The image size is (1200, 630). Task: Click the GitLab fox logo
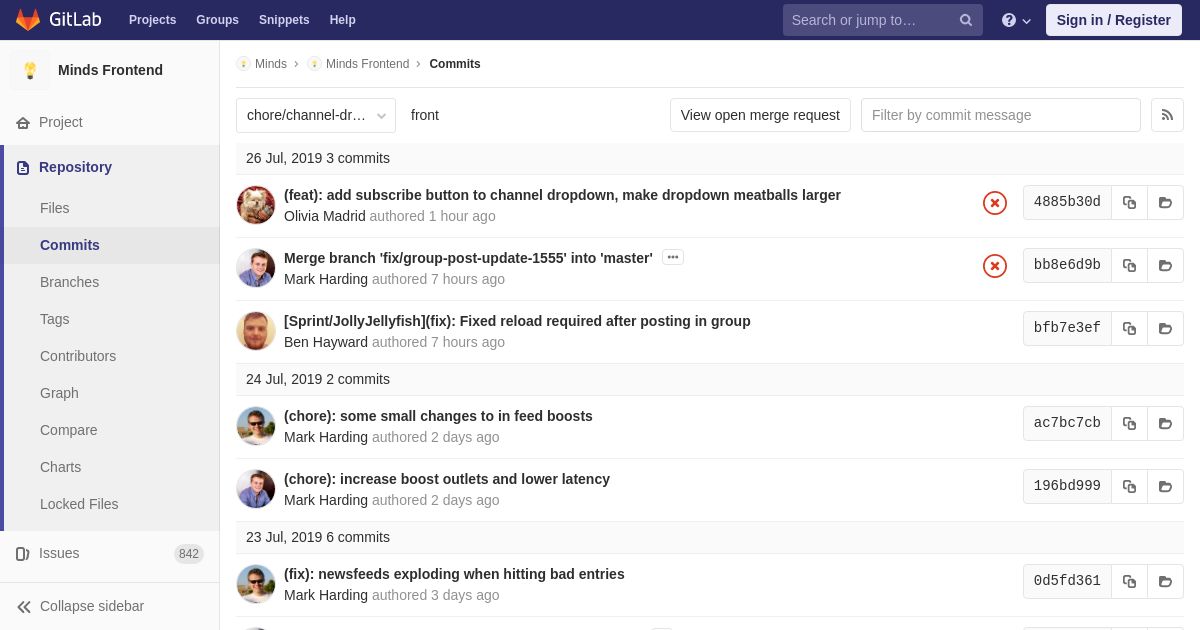click(x=28, y=20)
